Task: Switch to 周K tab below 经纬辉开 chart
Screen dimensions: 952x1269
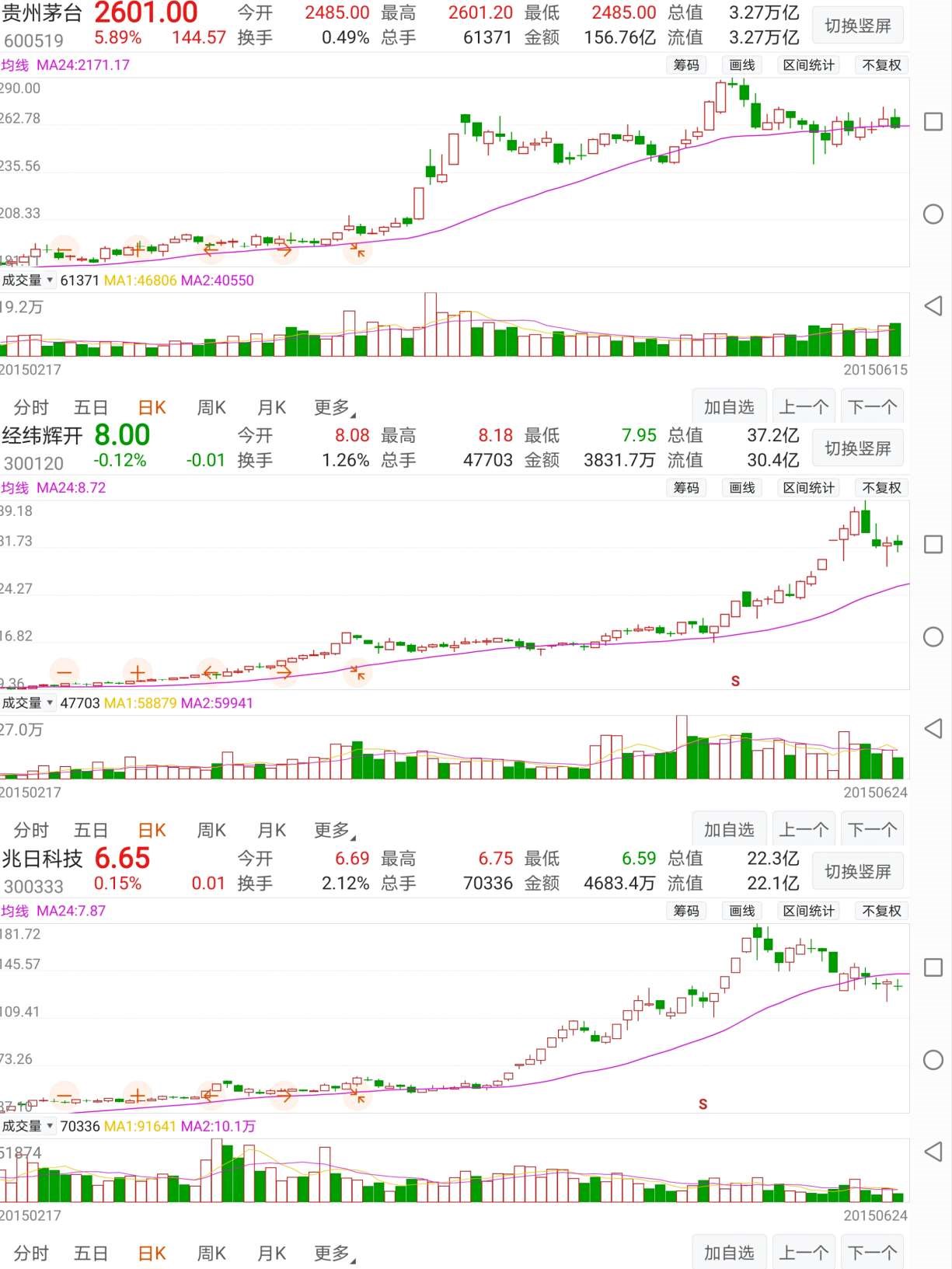Action: [211, 830]
